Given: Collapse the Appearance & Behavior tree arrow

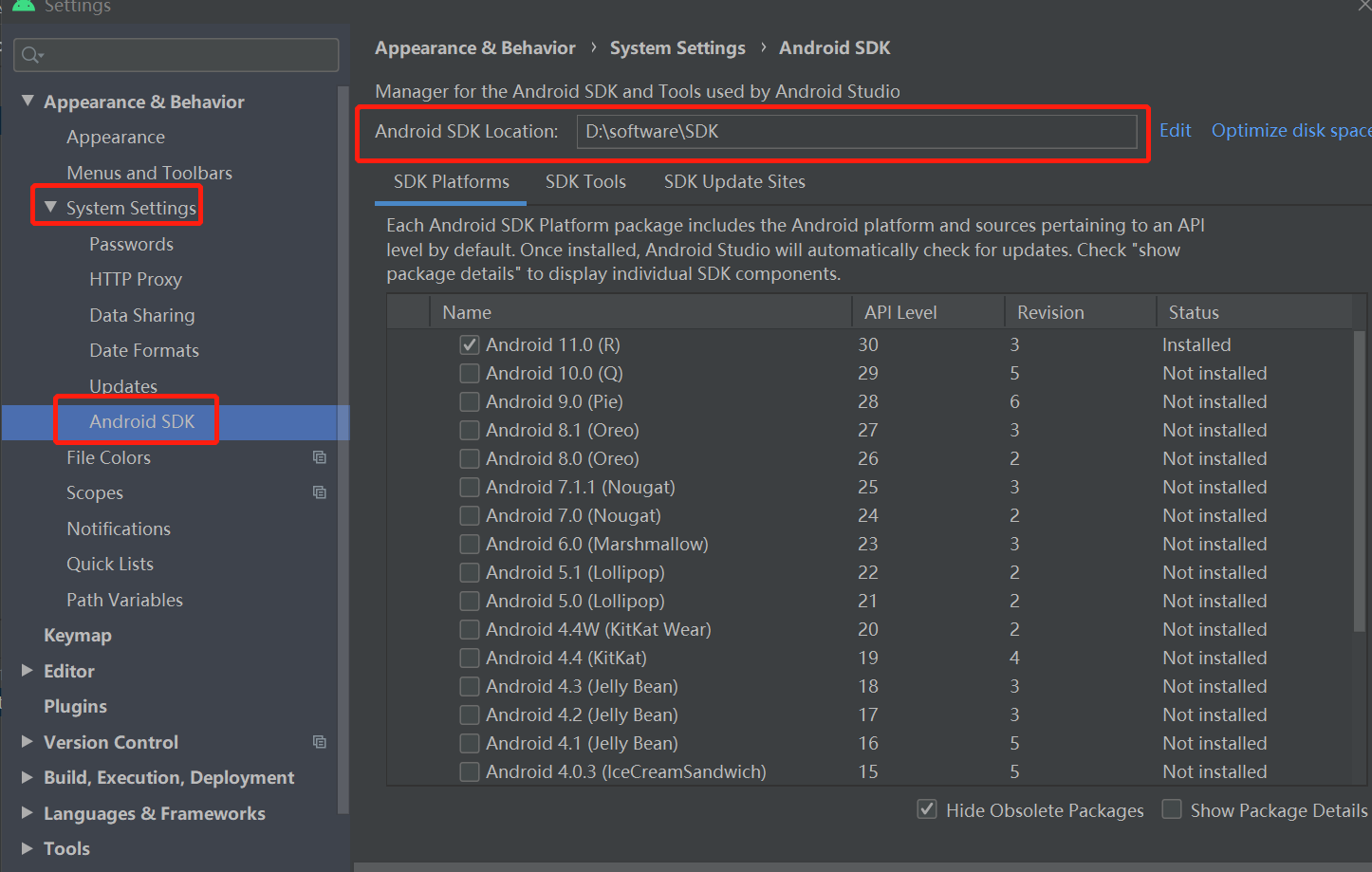Looking at the screenshot, I should [x=28, y=101].
